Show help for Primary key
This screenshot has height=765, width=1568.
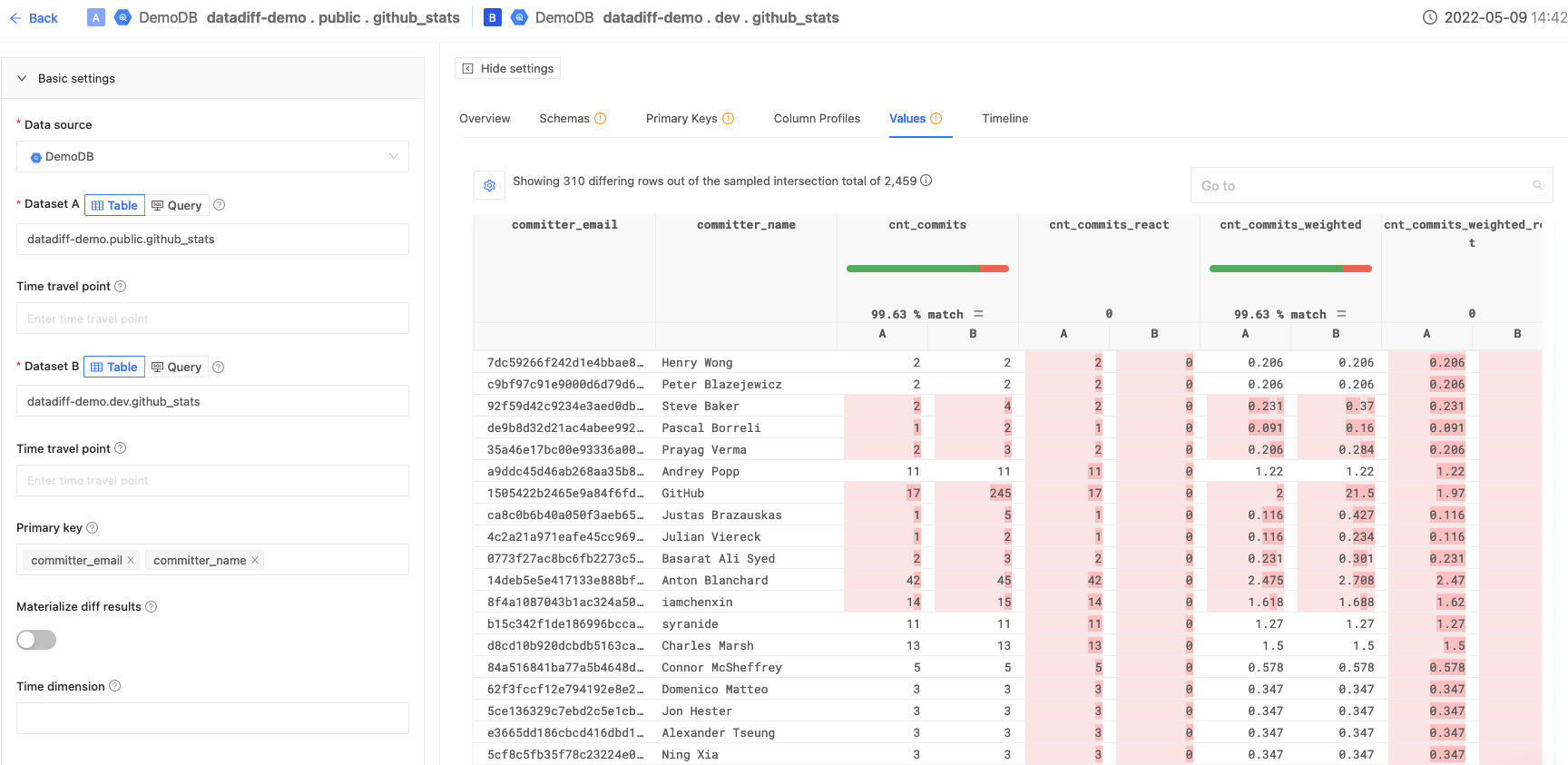(x=92, y=528)
